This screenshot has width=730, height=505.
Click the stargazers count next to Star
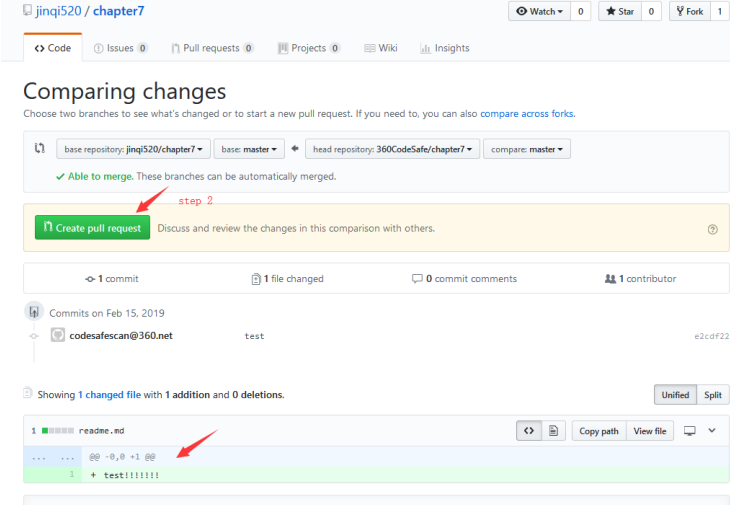[x=651, y=11]
